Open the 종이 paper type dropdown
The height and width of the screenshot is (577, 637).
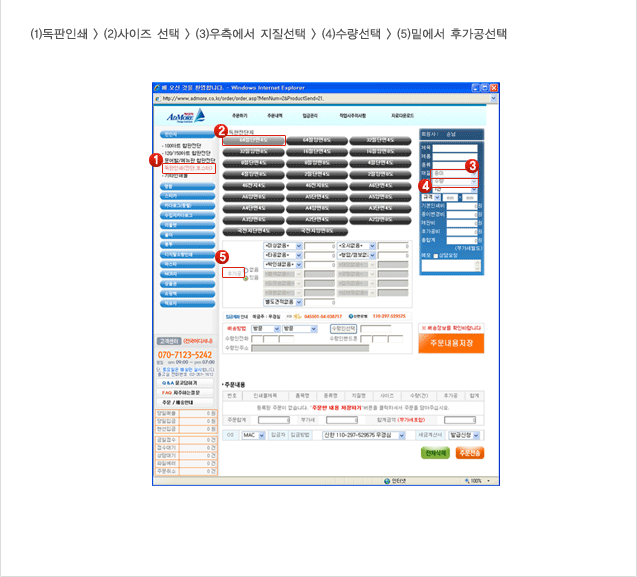(x=457, y=172)
